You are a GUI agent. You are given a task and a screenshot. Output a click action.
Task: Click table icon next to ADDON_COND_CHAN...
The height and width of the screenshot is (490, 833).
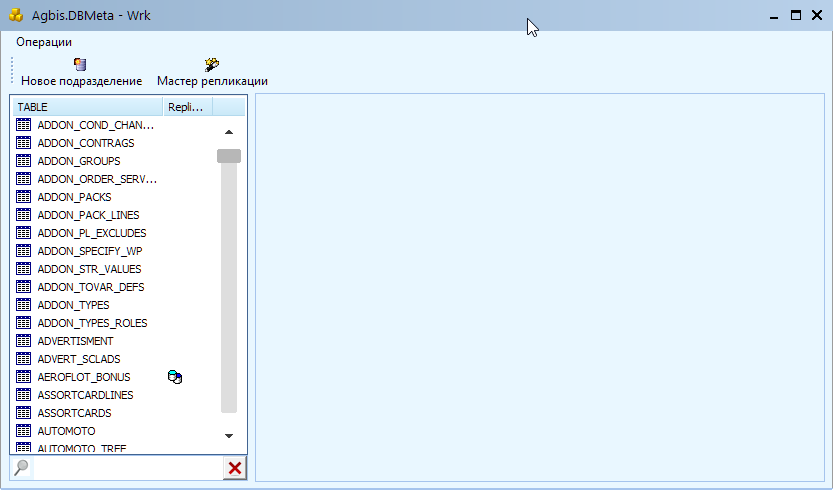(x=23, y=125)
